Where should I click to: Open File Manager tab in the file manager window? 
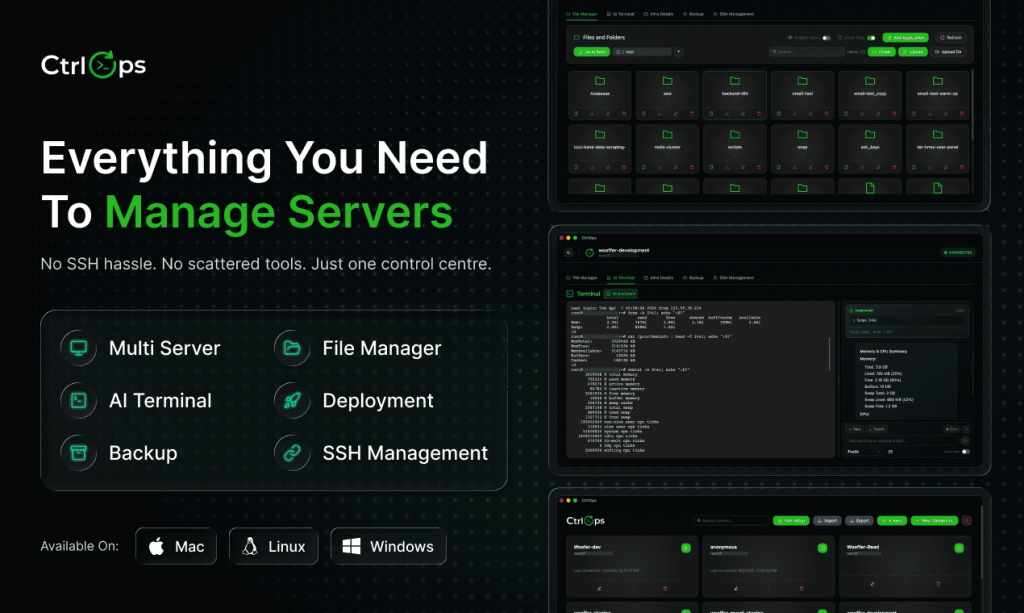[582, 14]
